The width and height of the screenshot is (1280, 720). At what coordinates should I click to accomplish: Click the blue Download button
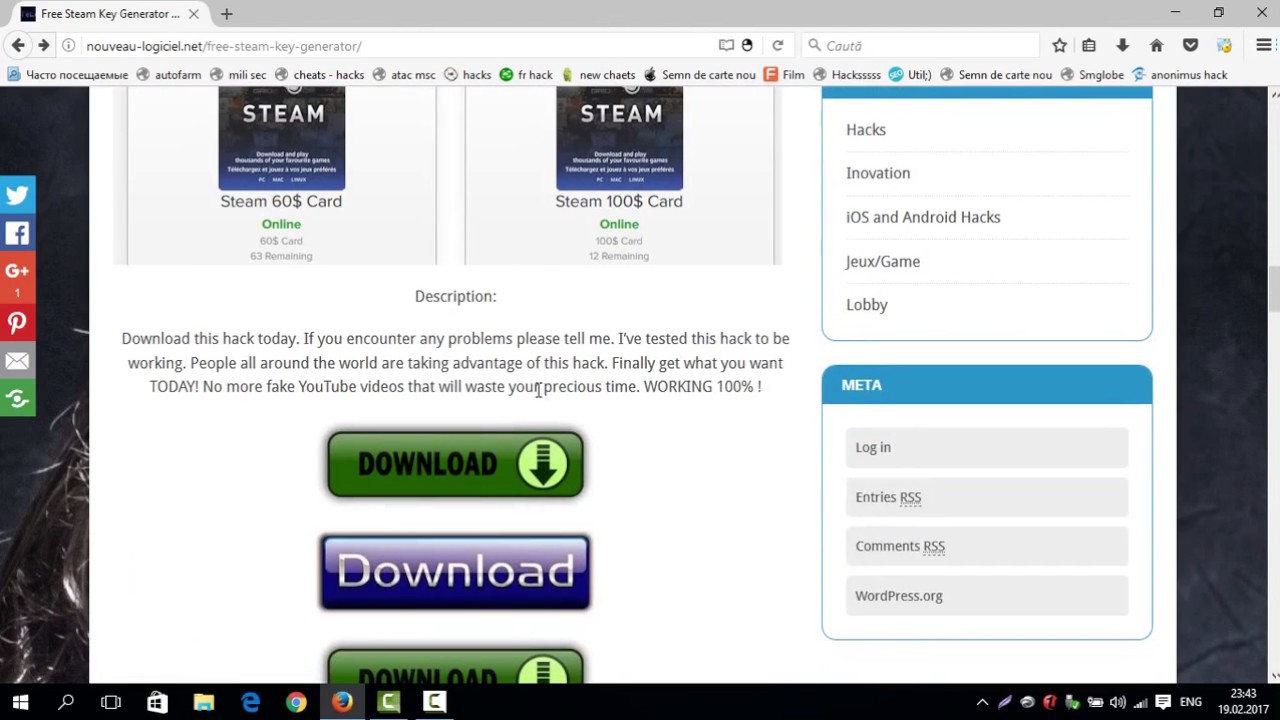(x=455, y=572)
